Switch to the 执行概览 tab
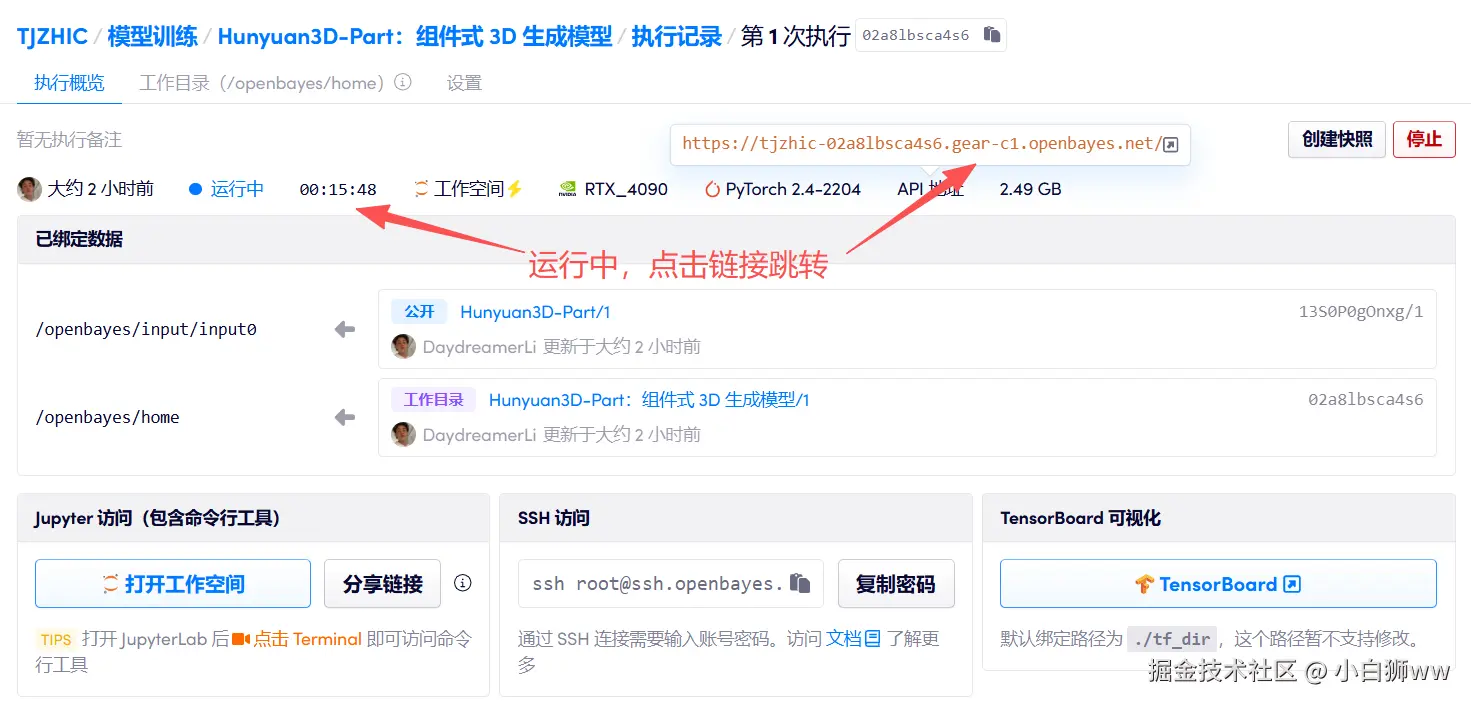Viewport: 1471px width, 705px height. 69,83
